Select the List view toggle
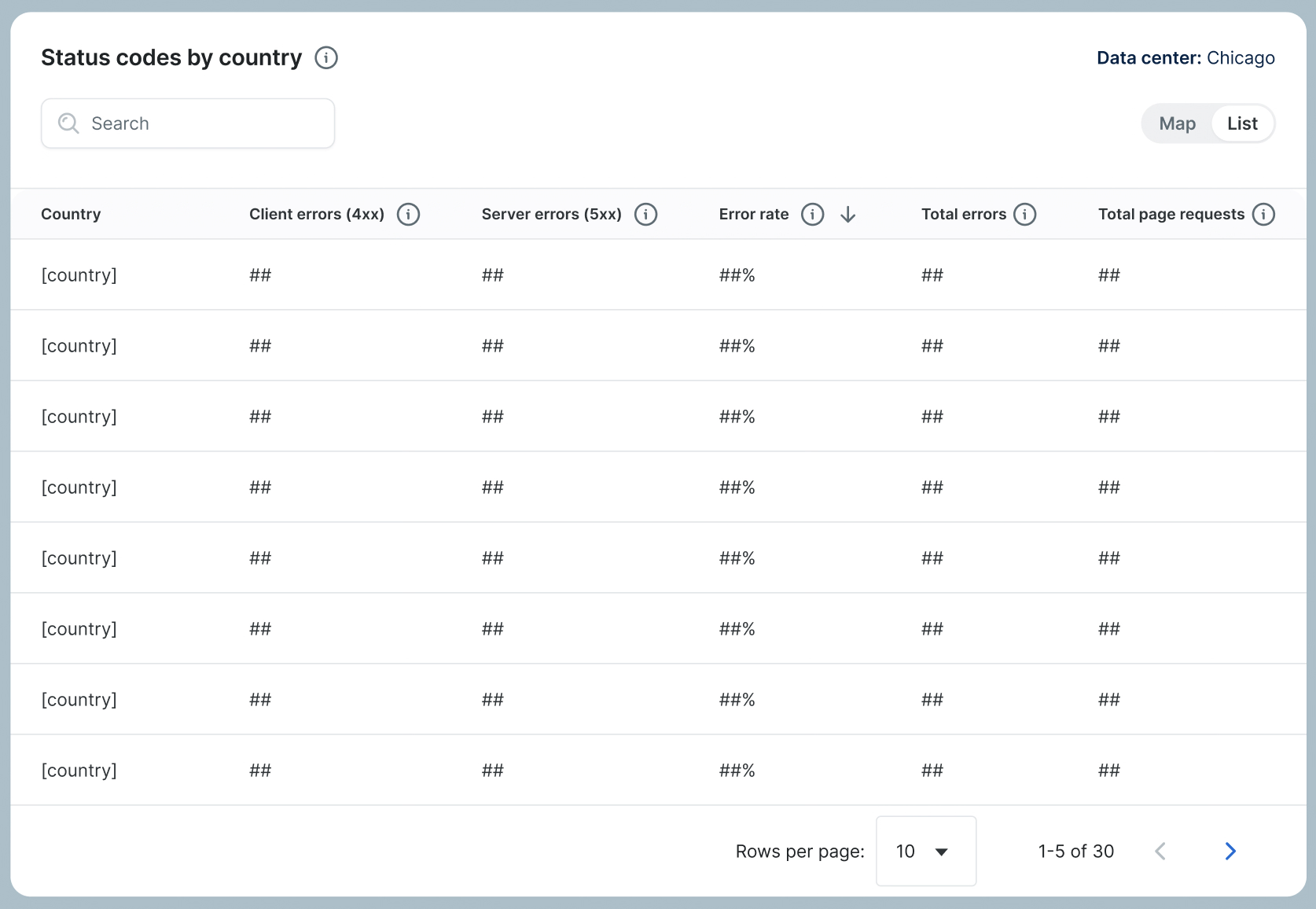The width and height of the screenshot is (1316, 909). click(x=1242, y=123)
